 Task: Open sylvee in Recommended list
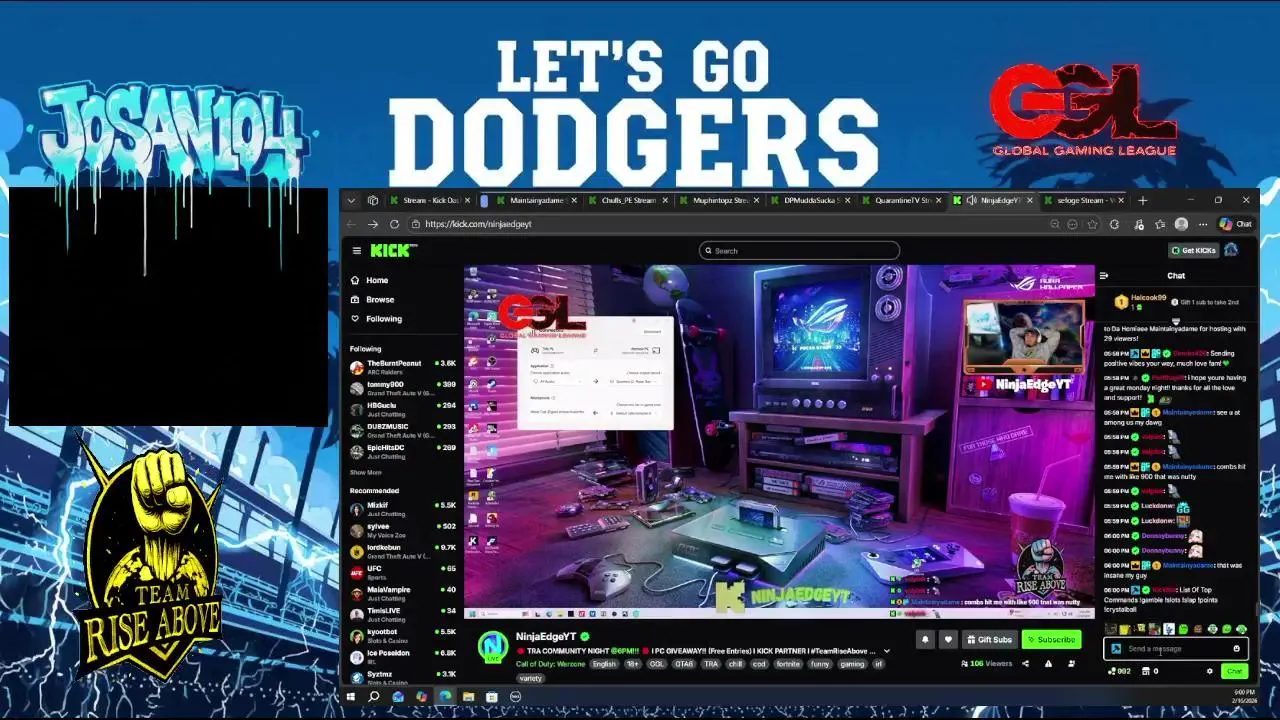[403, 530]
